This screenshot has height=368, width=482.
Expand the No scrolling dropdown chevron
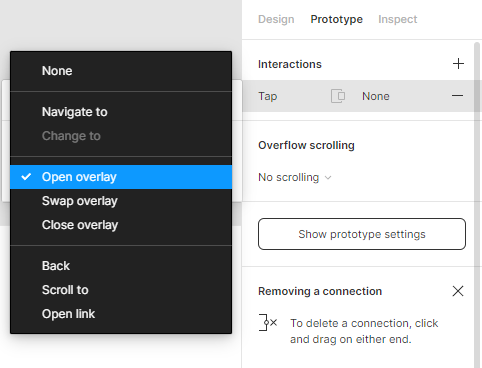click(328, 178)
